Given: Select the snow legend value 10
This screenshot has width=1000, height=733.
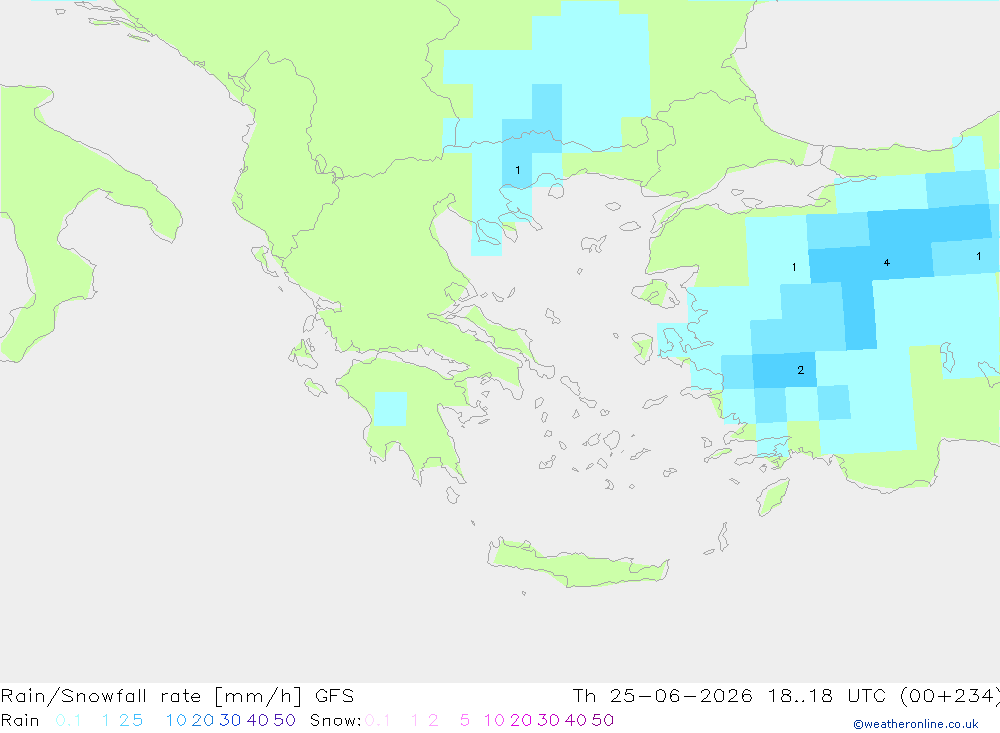Looking at the screenshot, I should point(494,720).
